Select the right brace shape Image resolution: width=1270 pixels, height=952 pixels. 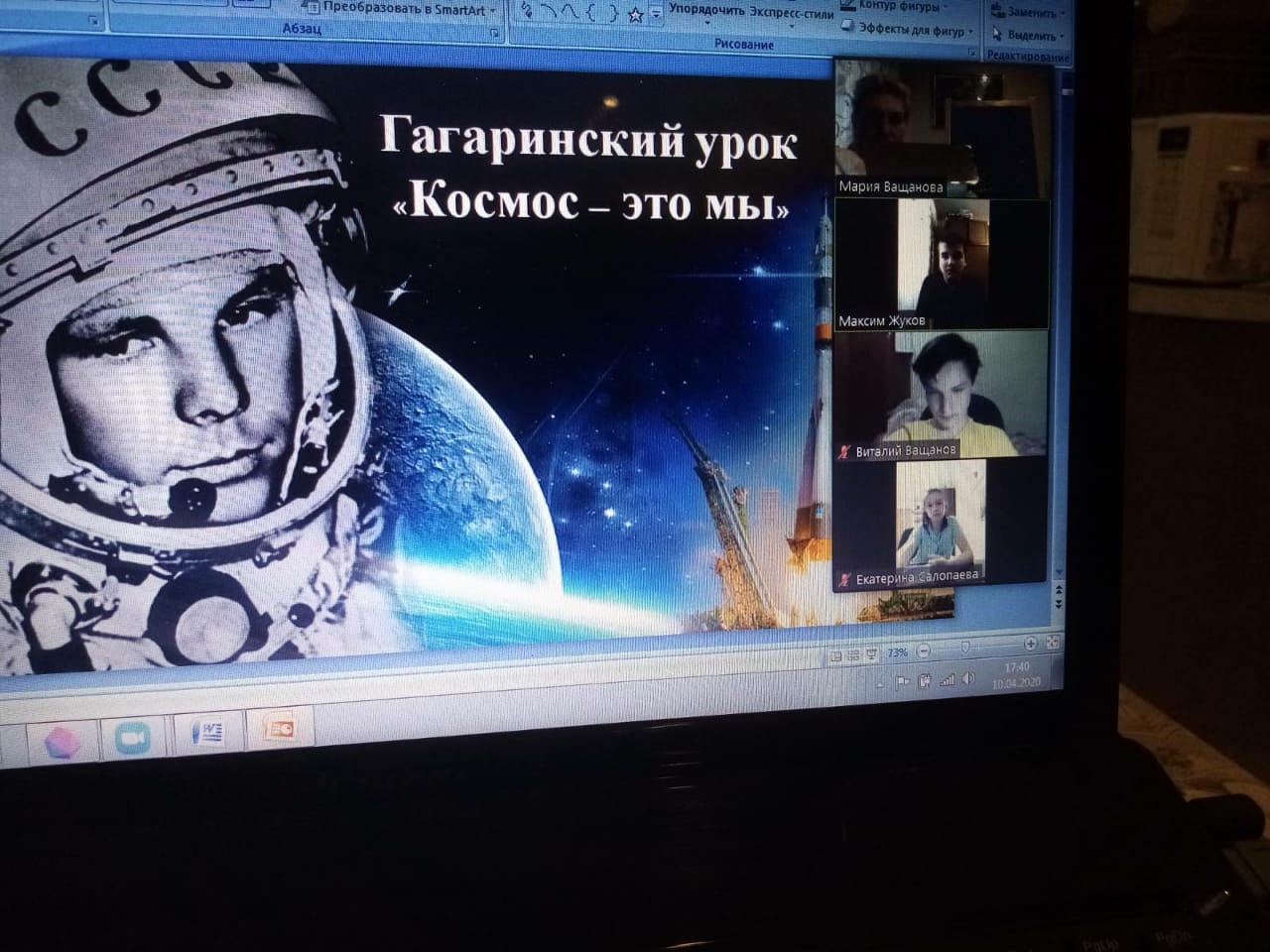[x=613, y=13]
